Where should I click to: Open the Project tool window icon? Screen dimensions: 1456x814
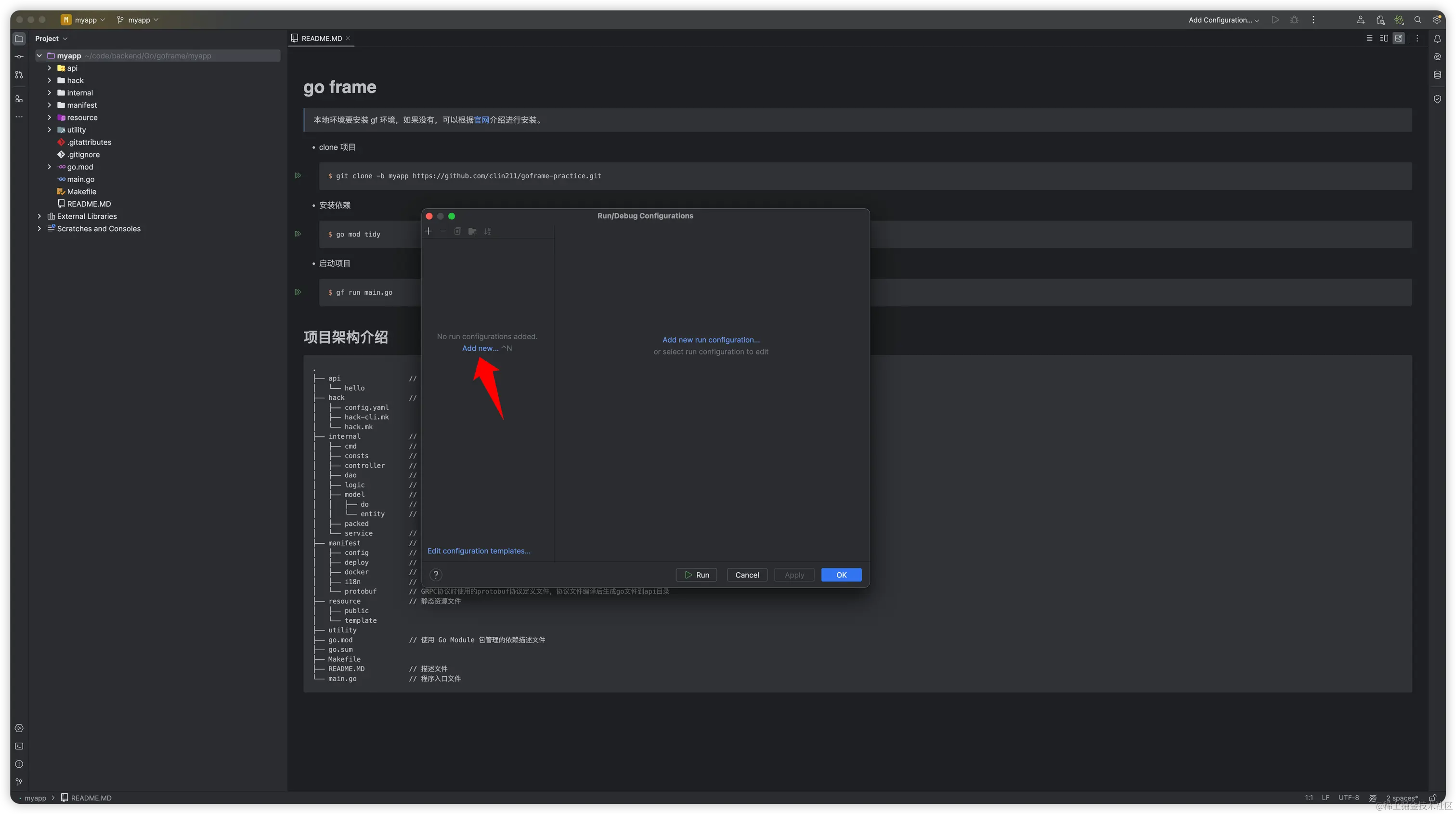click(x=19, y=39)
